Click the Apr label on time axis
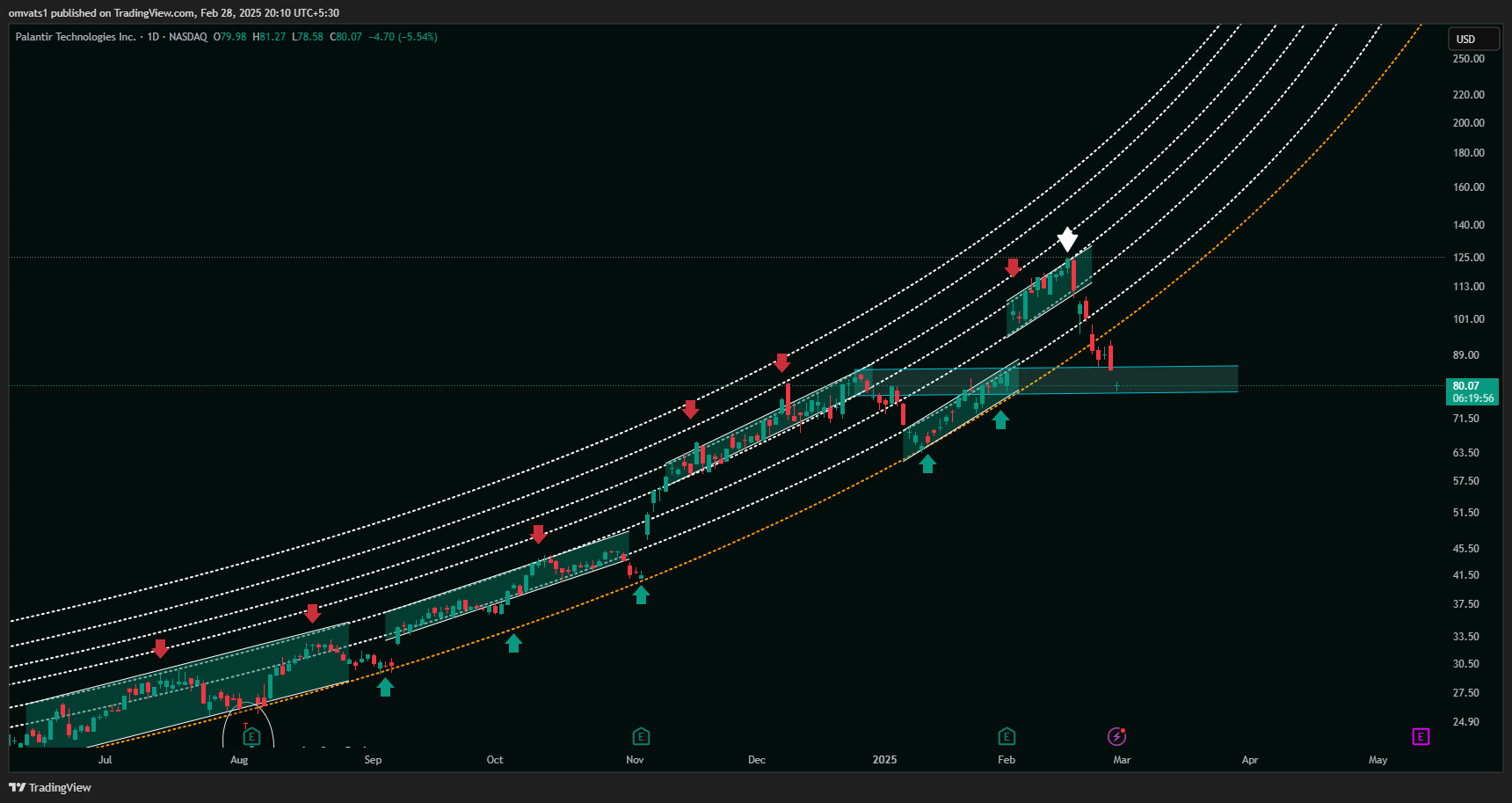 tap(1250, 760)
